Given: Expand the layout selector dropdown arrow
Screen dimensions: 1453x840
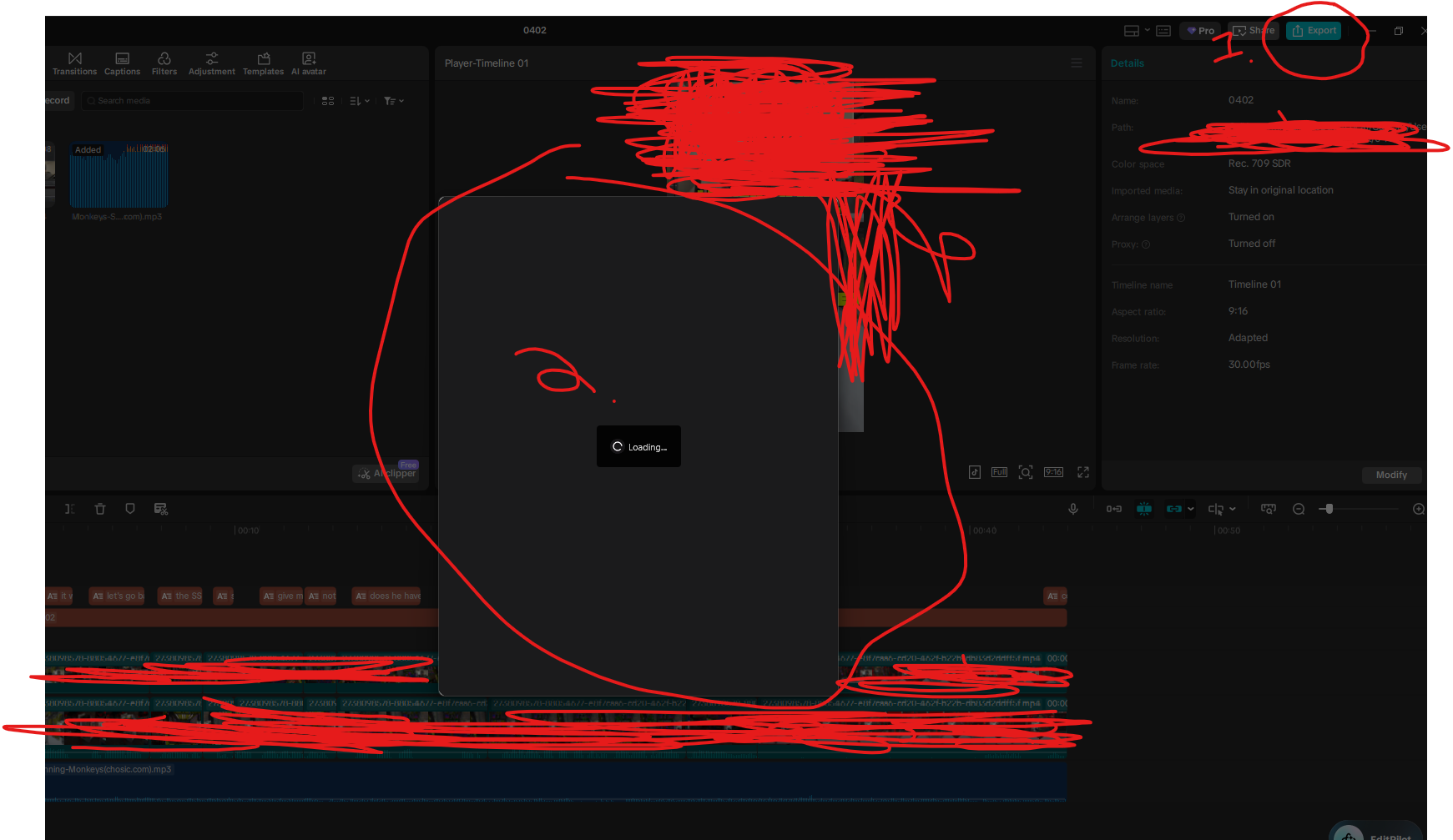Looking at the screenshot, I should [1148, 31].
